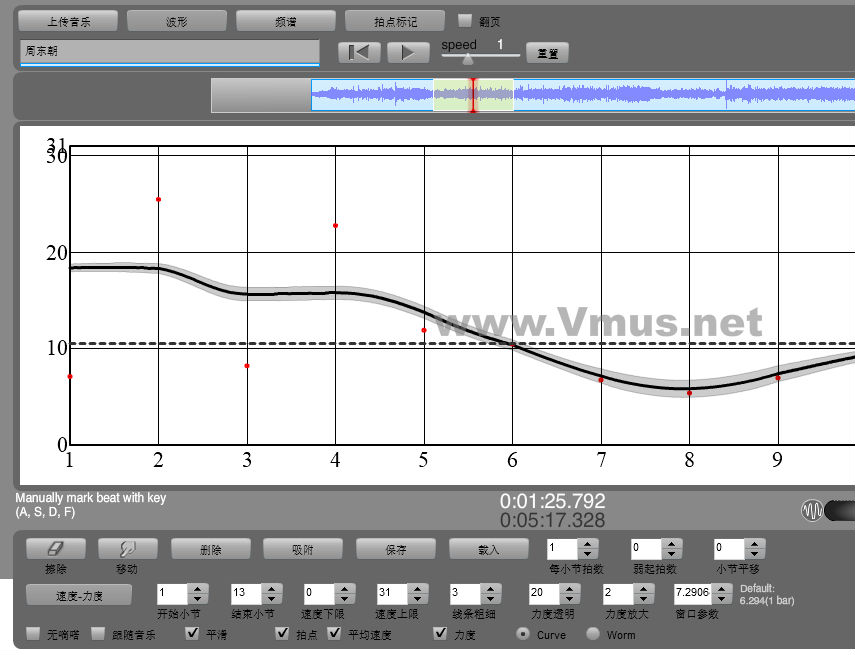The width and height of the screenshot is (855, 655).
Task: Increase the 结束小节 value with up arrow
Action: 271,588
